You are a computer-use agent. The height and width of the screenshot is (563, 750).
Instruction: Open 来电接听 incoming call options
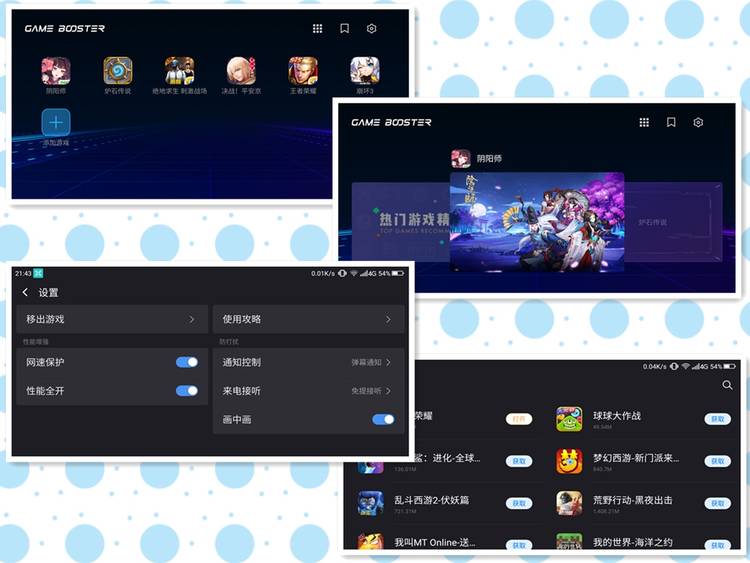pyautogui.click(x=309, y=391)
